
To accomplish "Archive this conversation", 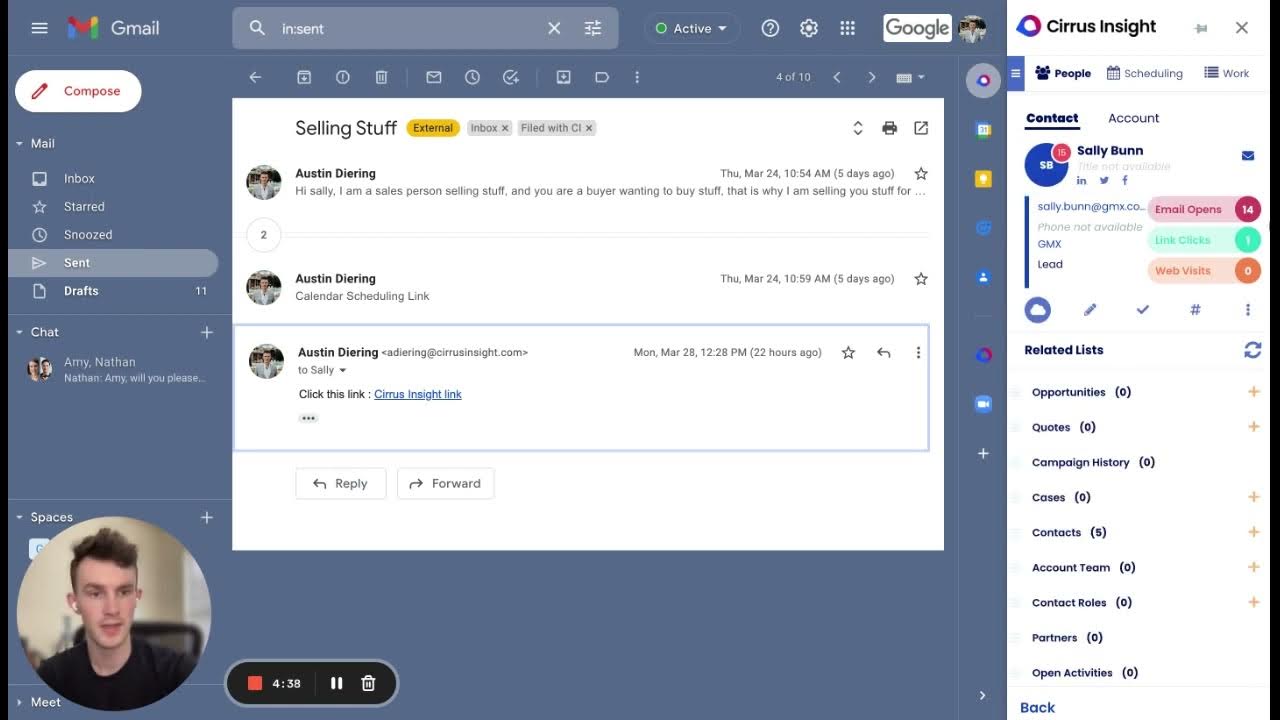I will (x=304, y=77).
